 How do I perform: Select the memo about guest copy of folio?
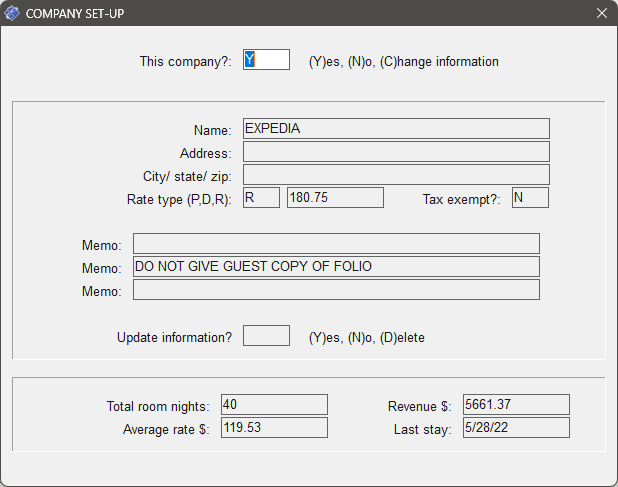pos(336,267)
